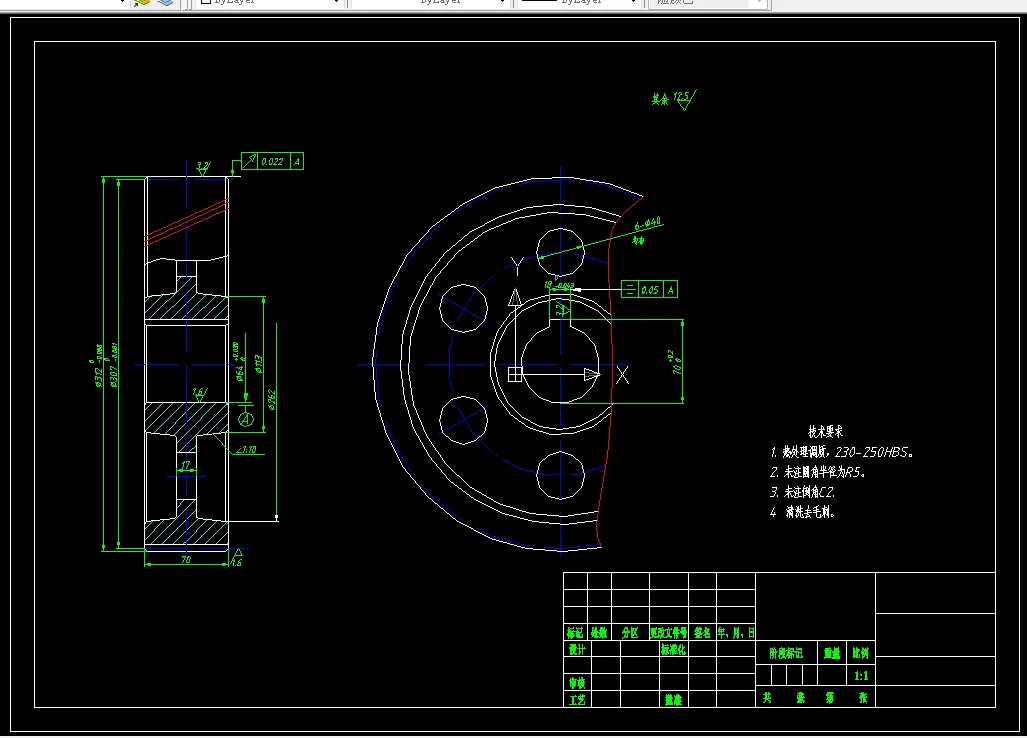Pick the lower-left φ40 hole circle
Viewport: 1027px width, 738px height.
tap(464, 420)
